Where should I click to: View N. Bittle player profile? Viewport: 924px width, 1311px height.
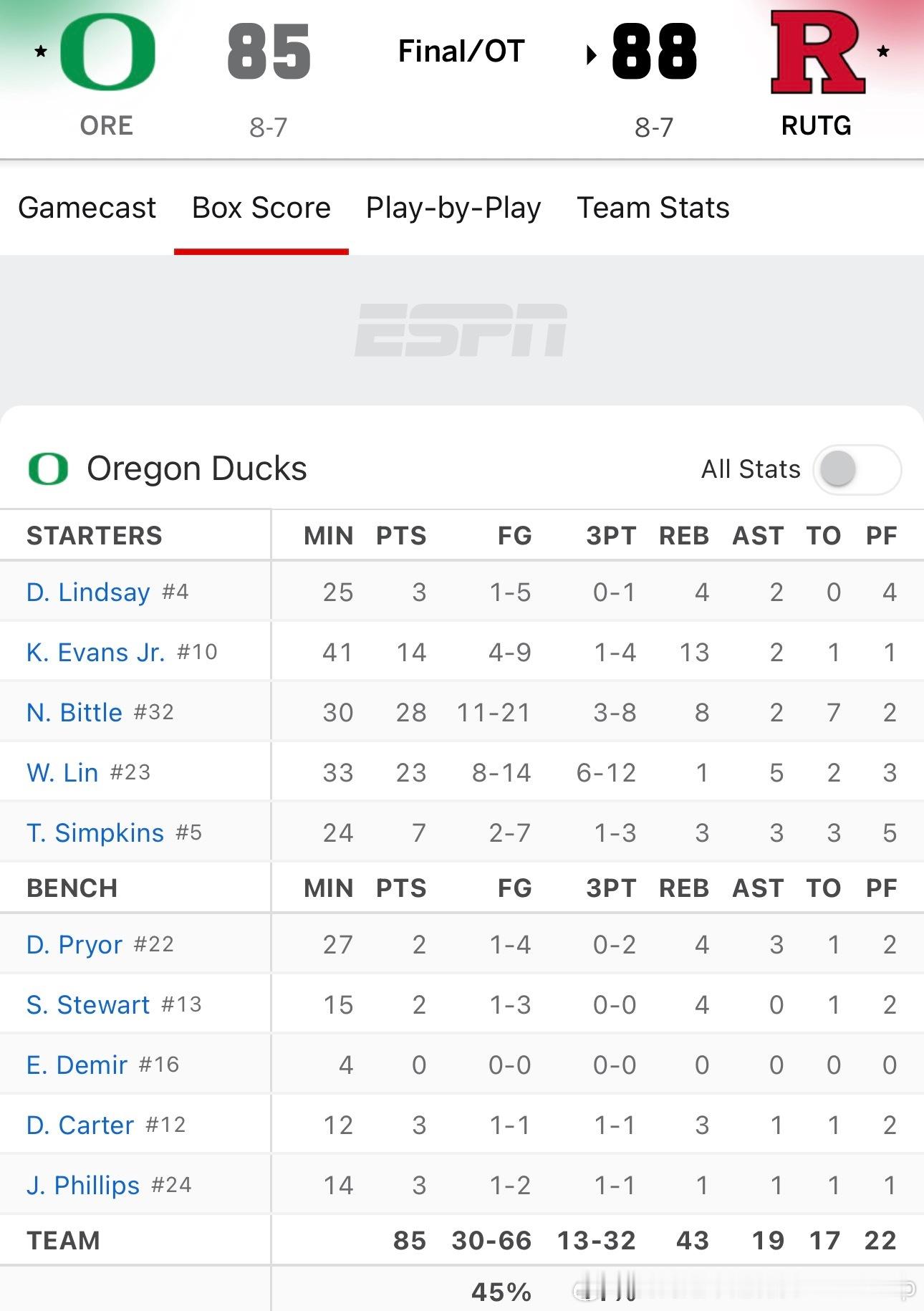tap(74, 712)
